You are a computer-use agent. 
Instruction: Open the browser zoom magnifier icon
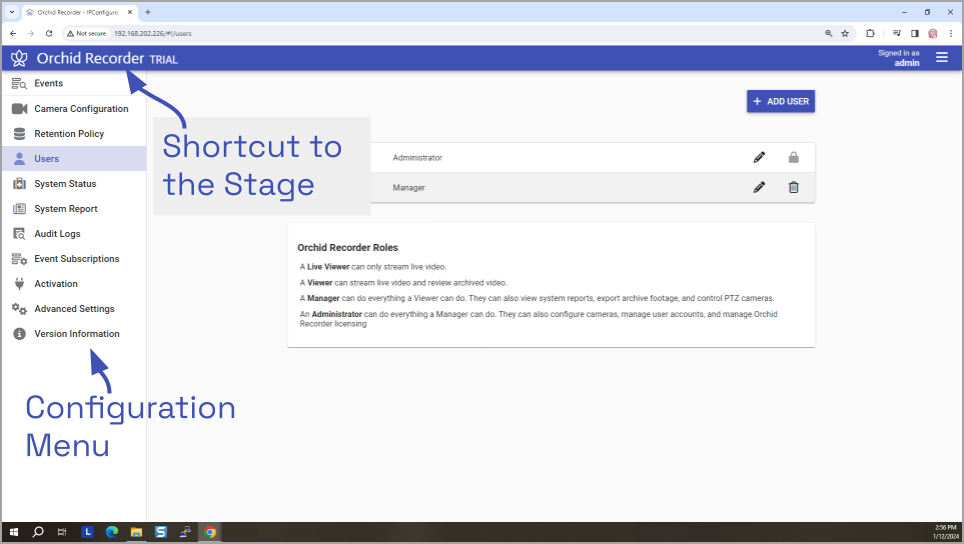click(x=828, y=33)
